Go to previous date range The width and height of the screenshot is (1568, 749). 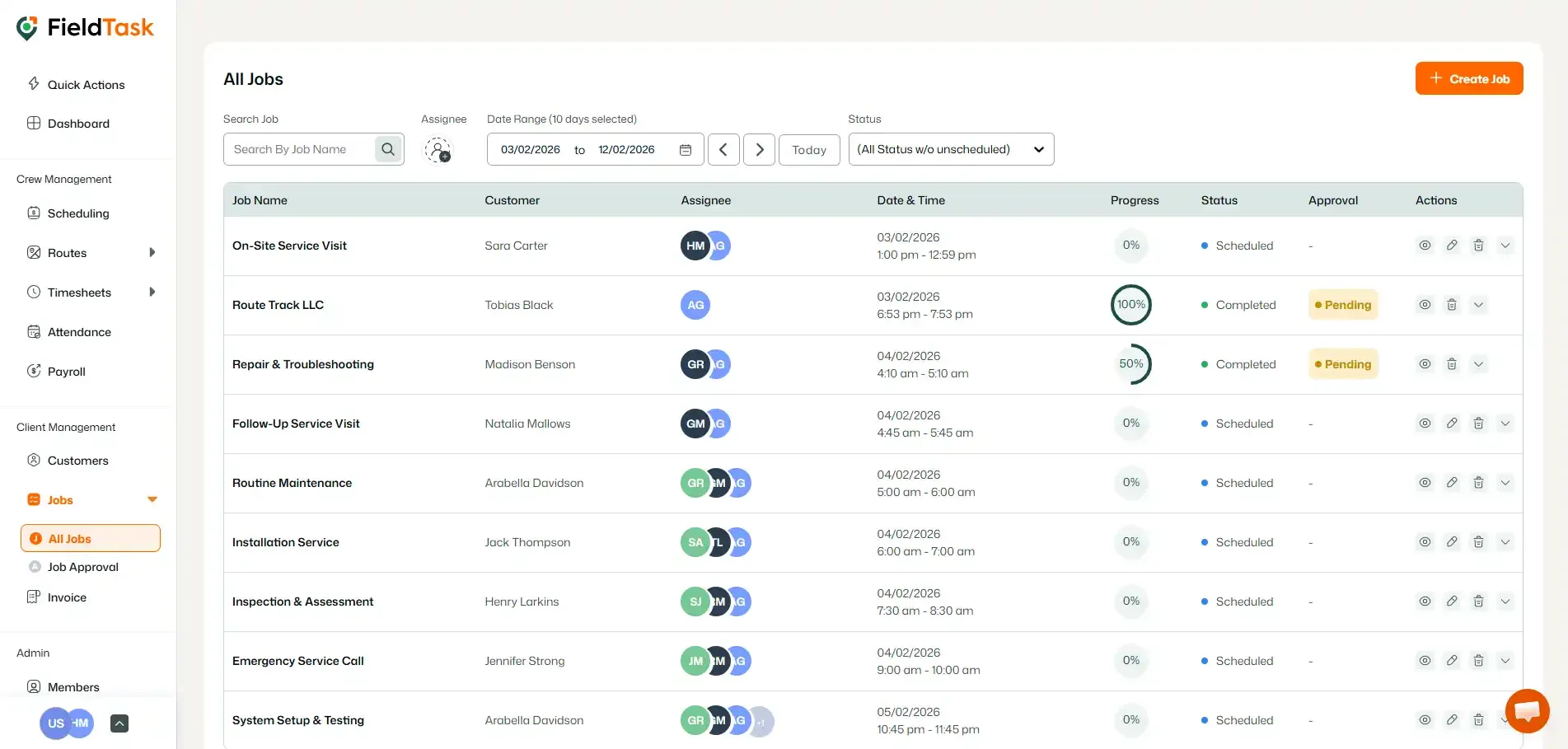click(x=723, y=150)
